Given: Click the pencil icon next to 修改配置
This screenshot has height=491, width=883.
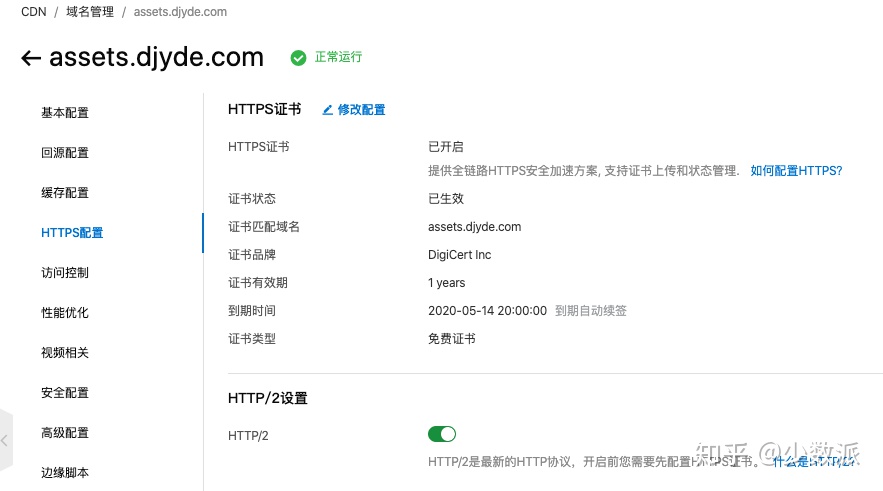Looking at the screenshot, I should (x=327, y=110).
